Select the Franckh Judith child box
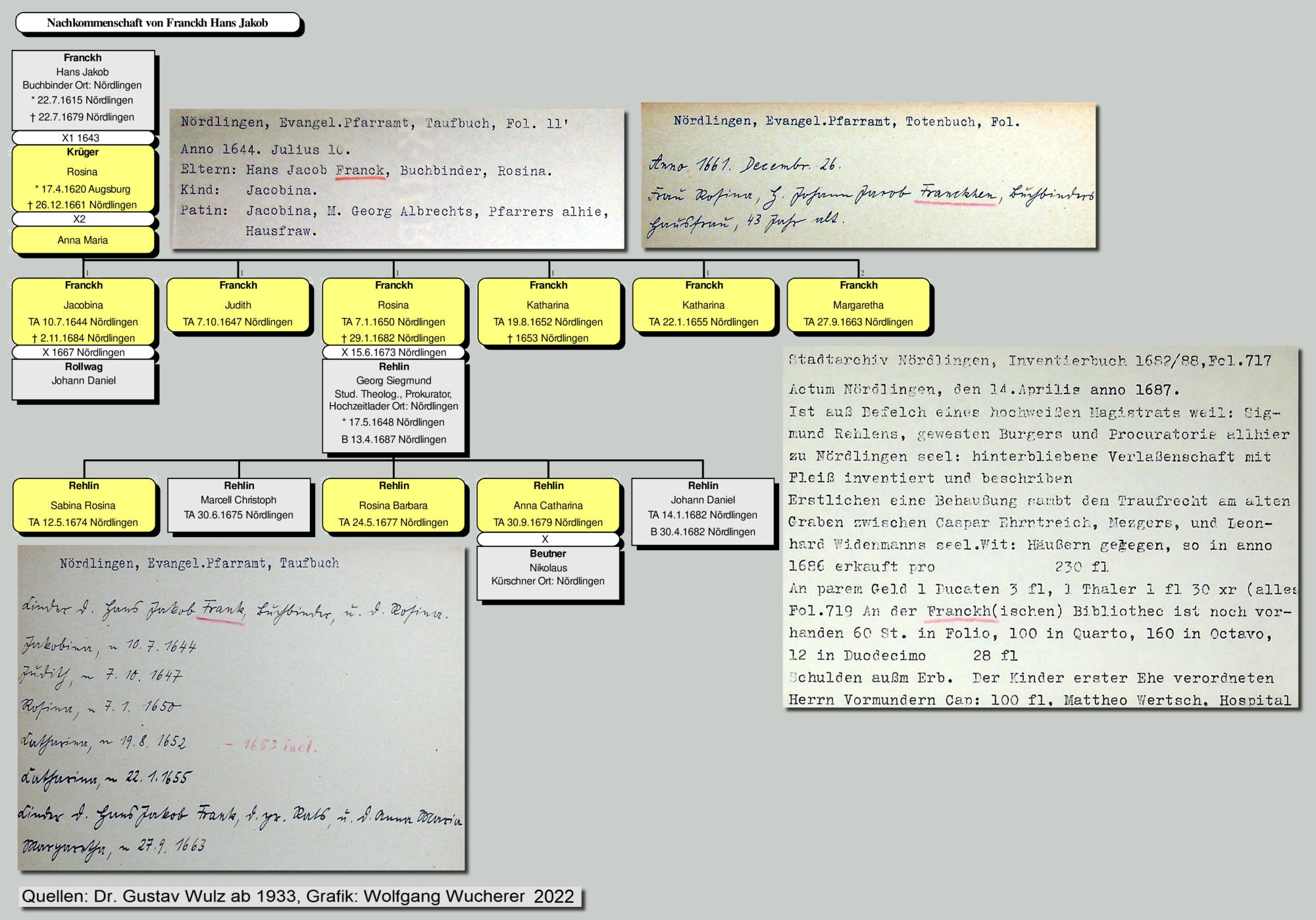Viewport: 1316px width, 920px height. point(238,305)
